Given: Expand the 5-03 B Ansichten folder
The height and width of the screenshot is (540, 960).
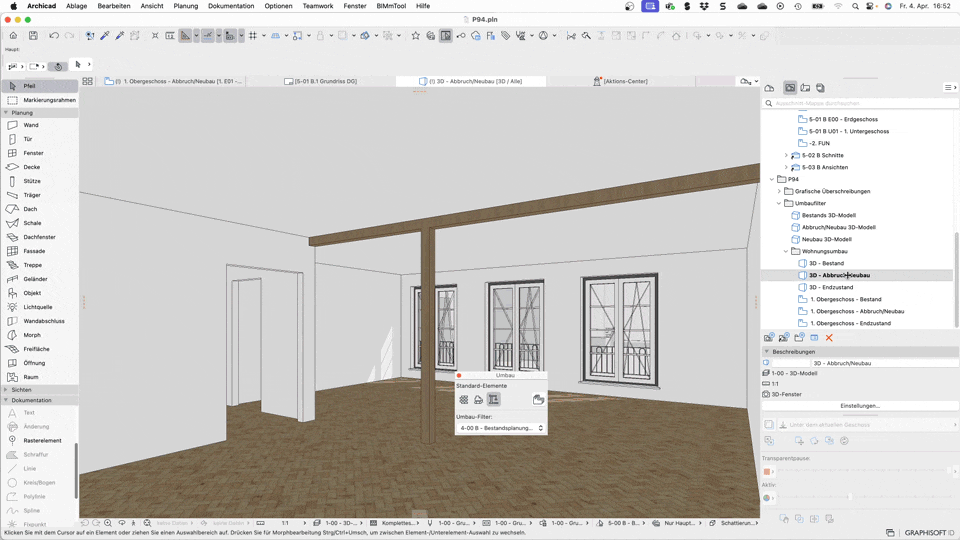Looking at the screenshot, I should [x=786, y=167].
